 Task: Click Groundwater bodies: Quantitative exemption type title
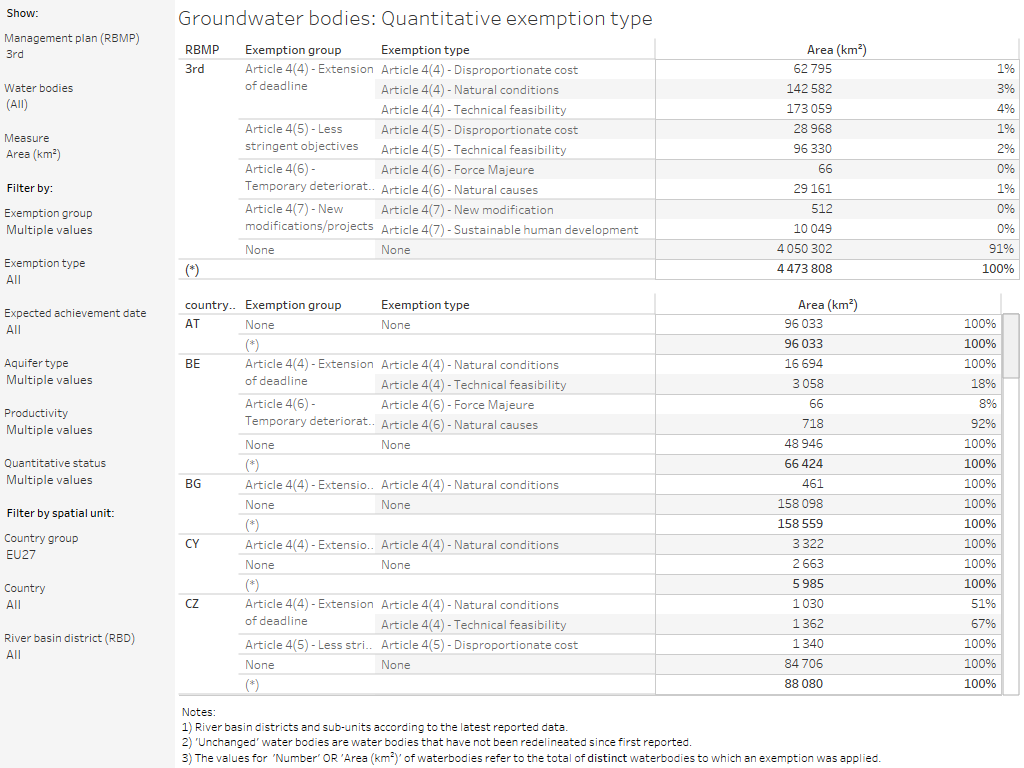(x=415, y=18)
